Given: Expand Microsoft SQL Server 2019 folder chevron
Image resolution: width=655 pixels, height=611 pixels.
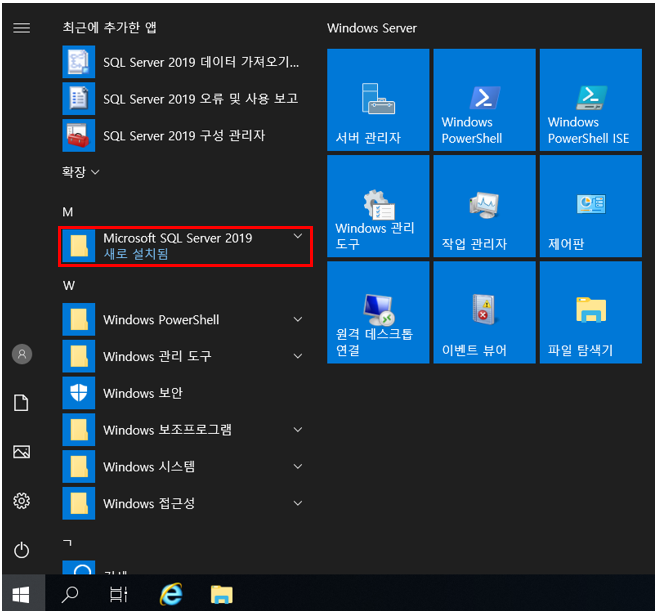Looking at the screenshot, I should click(298, 236).
